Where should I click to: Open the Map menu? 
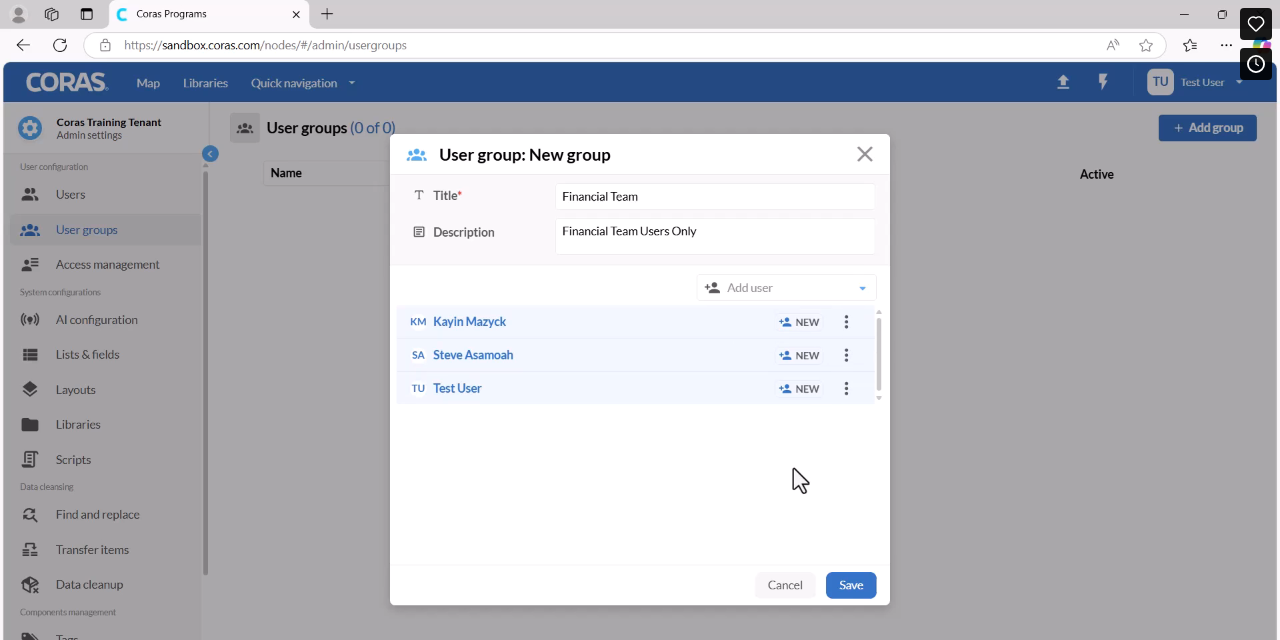point(148,83)
